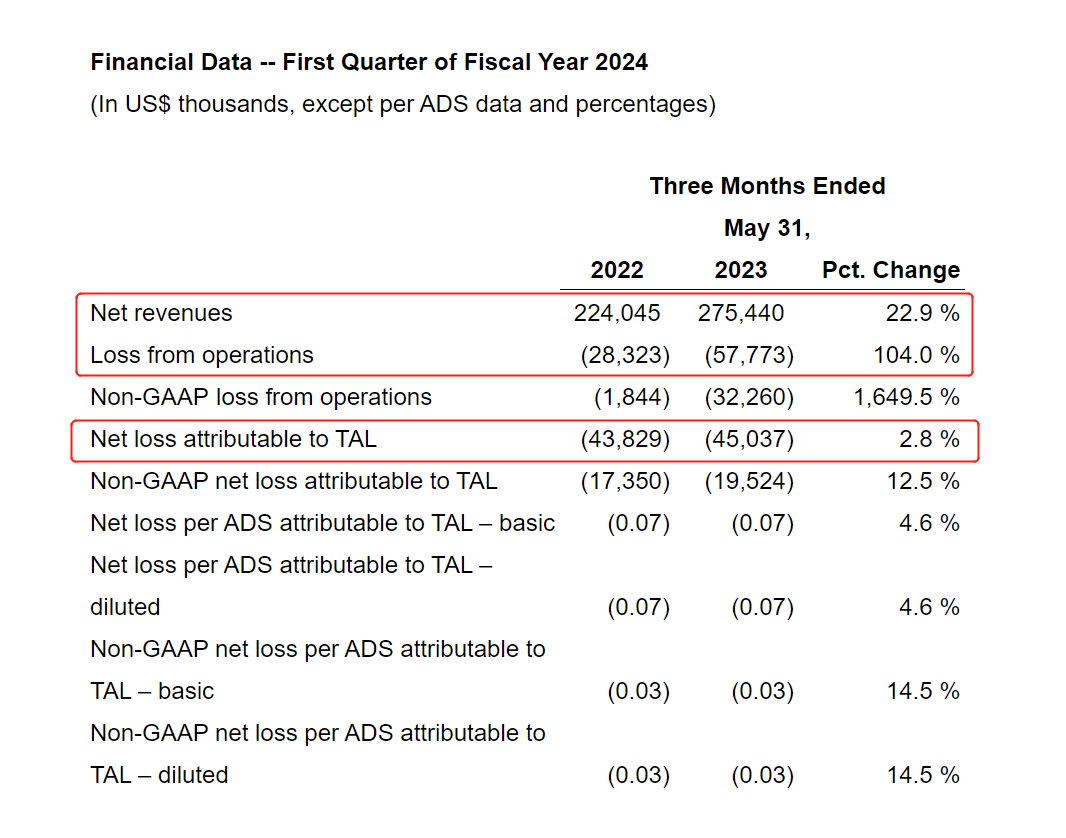
Task: Click the 'Loss from operations' row label
Action: [201, 355]
